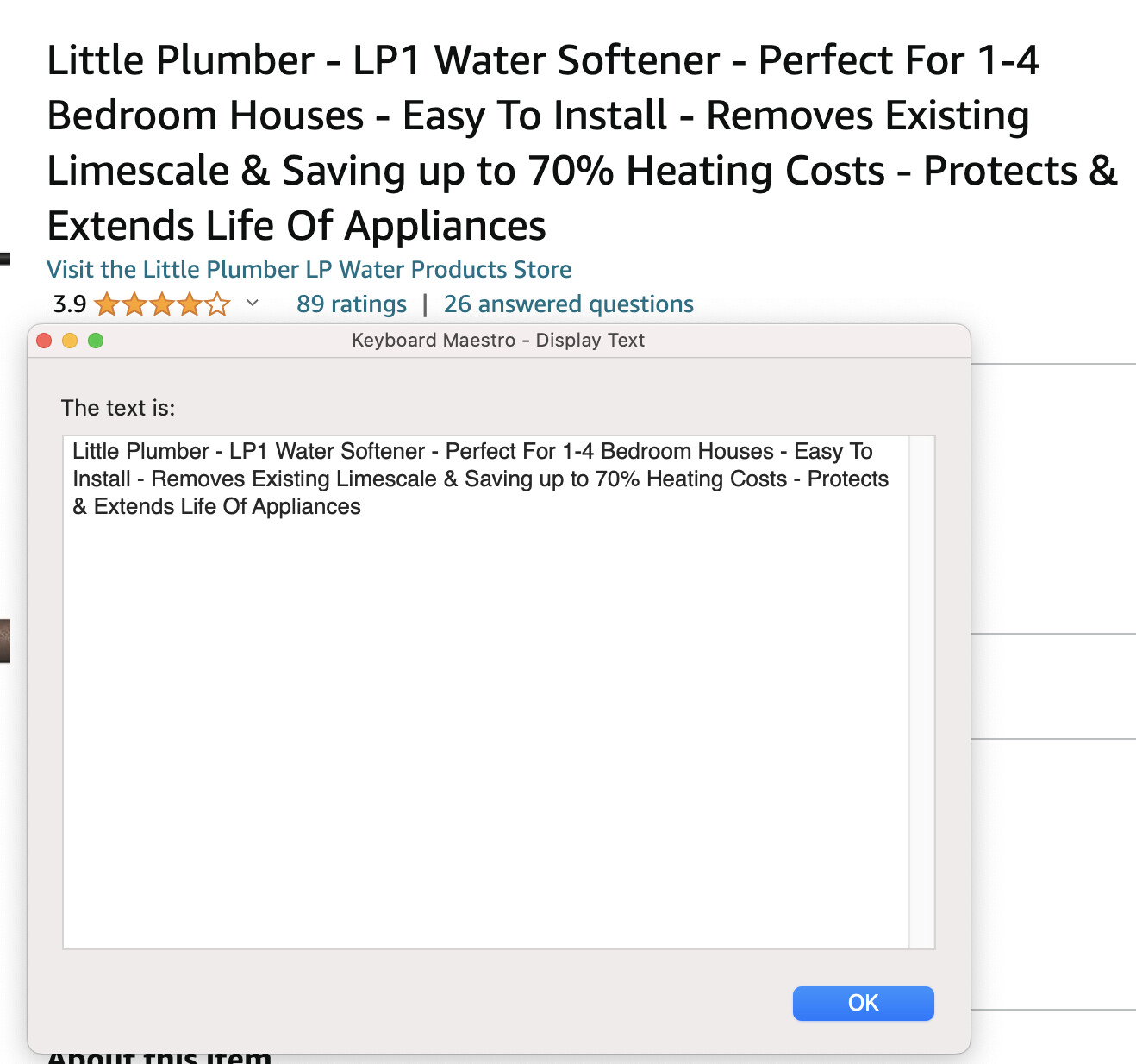Minimize the Keyboard Maestro window with yellow button

point(70,341)
